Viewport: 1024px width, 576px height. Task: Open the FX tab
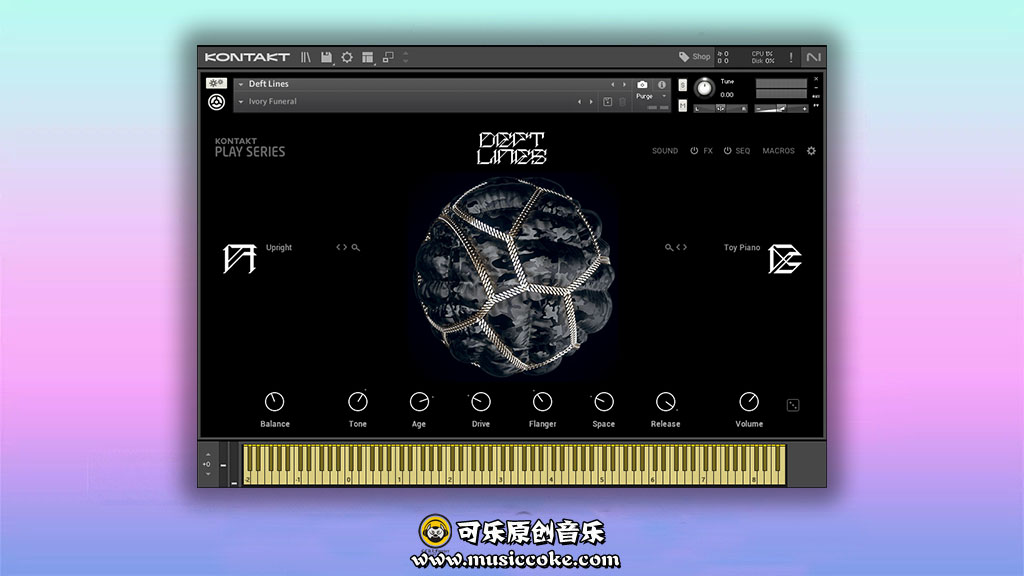[x=708, y=151]
